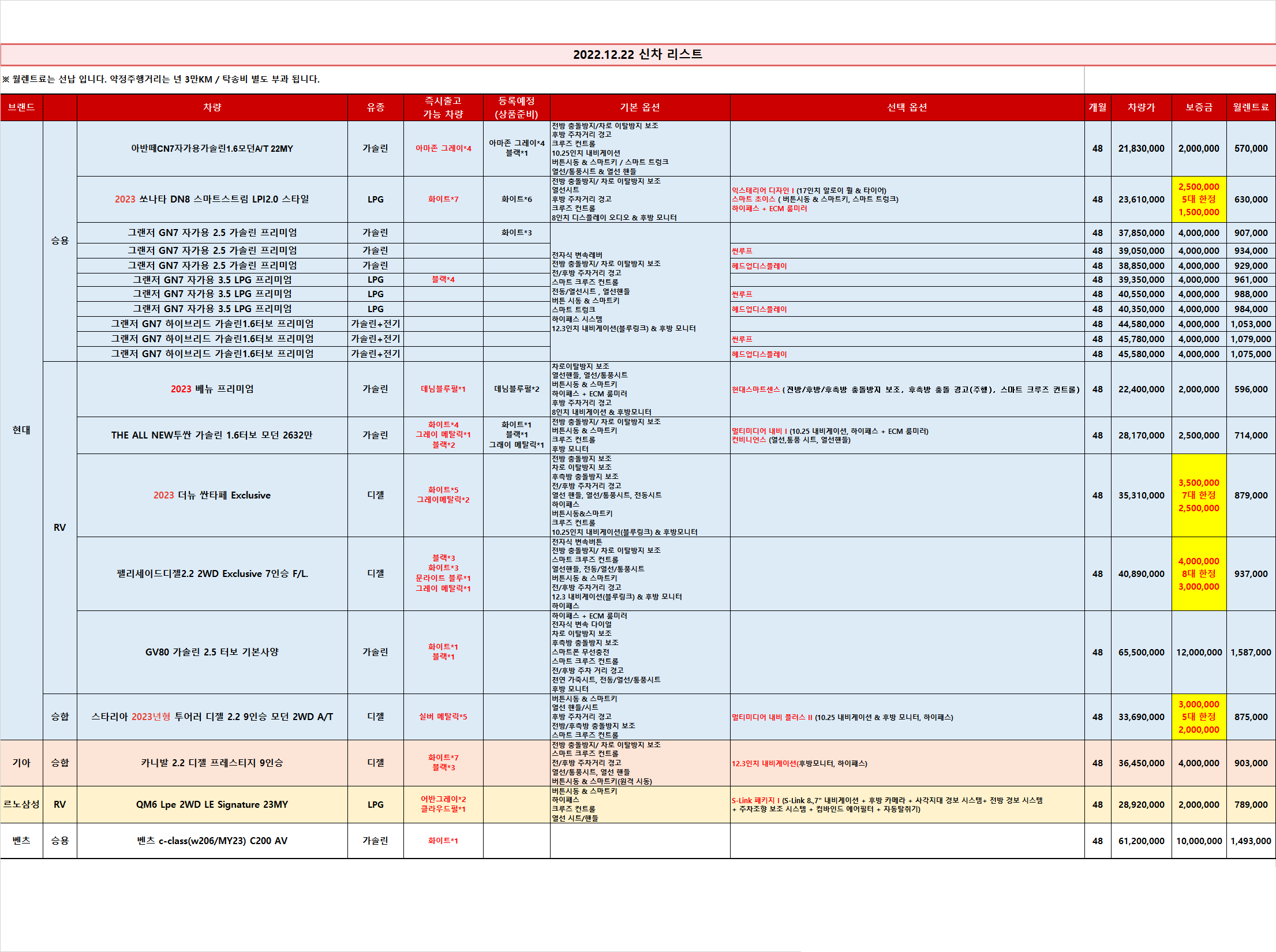
Task: Select the '차량가' column header
Action: [x=1141, y=107]
